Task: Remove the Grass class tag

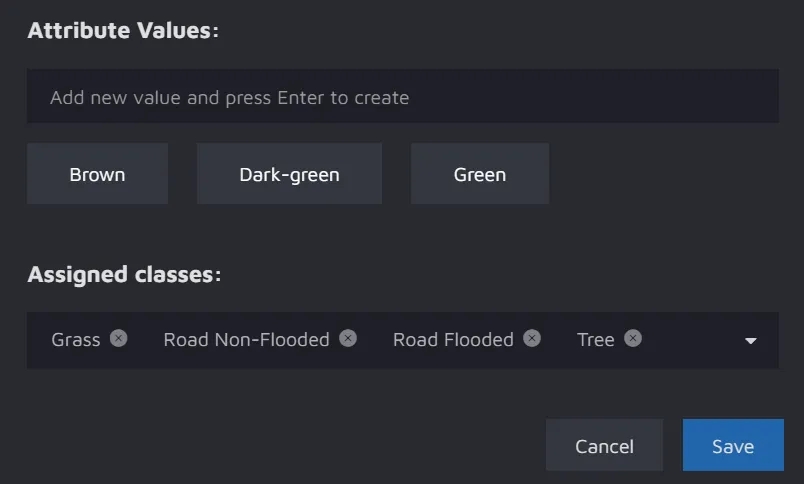Action: (x=119, y=339)
